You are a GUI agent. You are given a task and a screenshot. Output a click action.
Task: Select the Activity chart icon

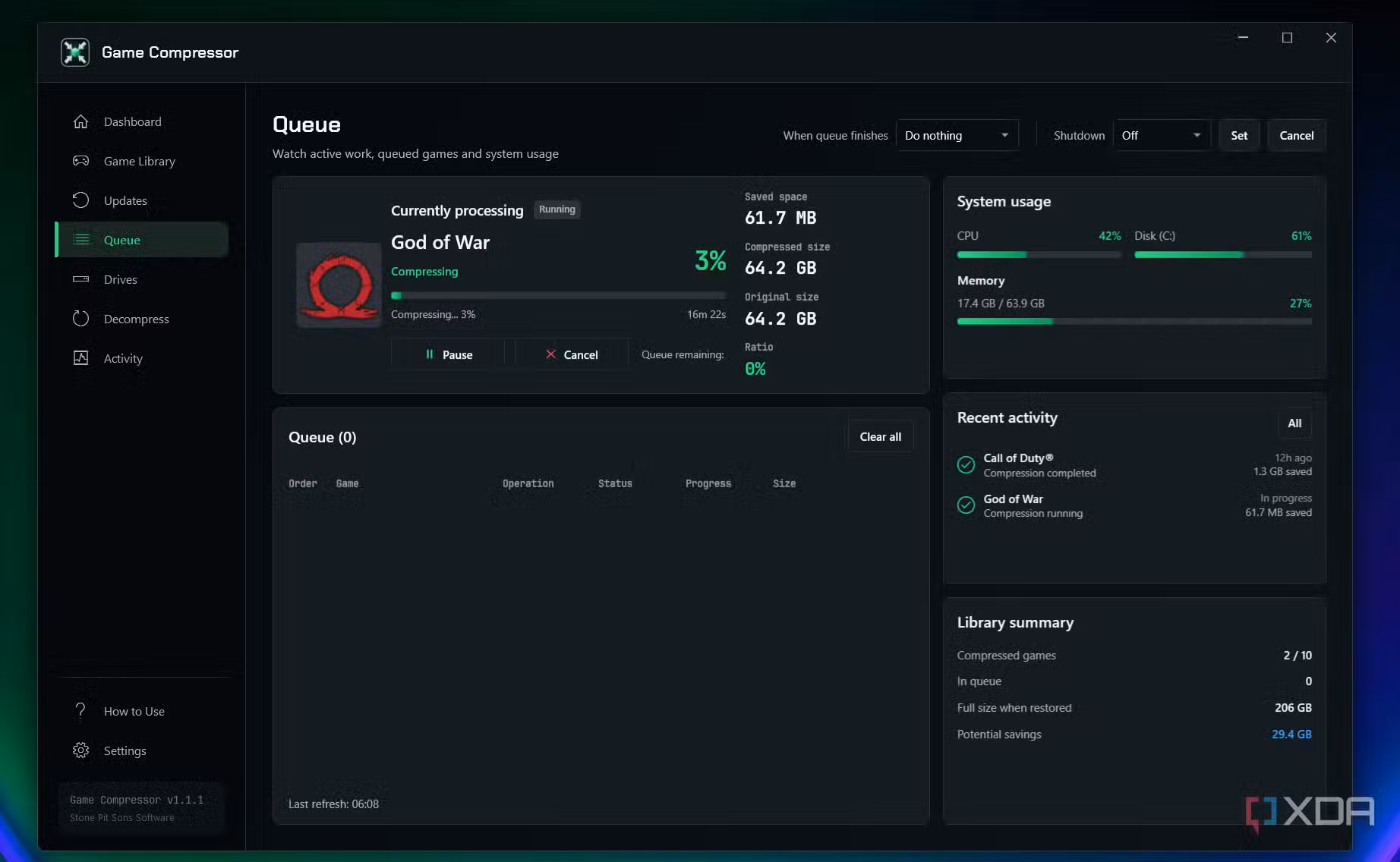click(x=80, y=358)
